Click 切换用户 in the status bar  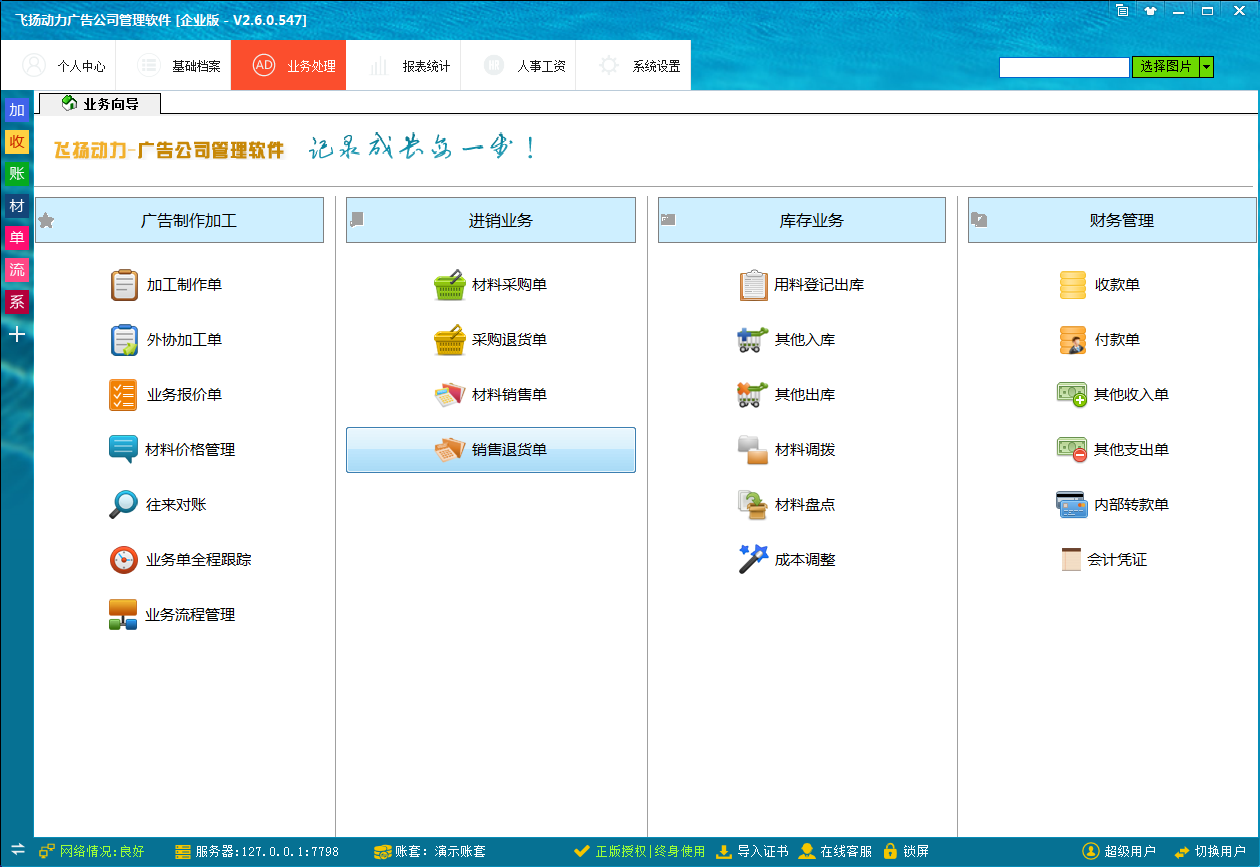(x=1210, y=851)
